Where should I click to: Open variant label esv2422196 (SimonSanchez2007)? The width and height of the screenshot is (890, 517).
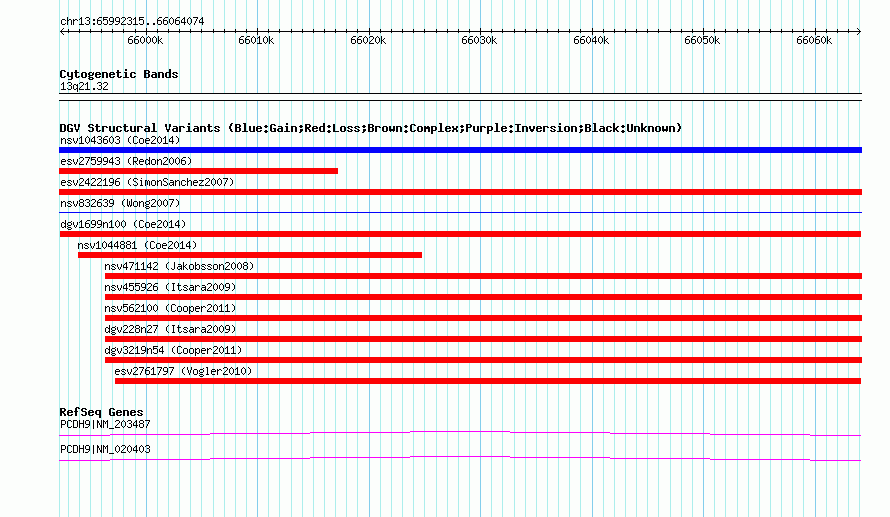click(x=147, y=182)
